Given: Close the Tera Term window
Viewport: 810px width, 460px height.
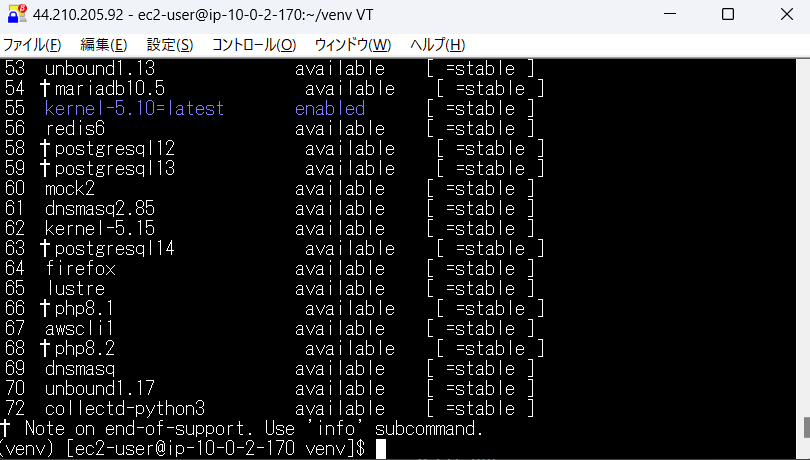Looking at the screenshot, I should click(787, 14).
